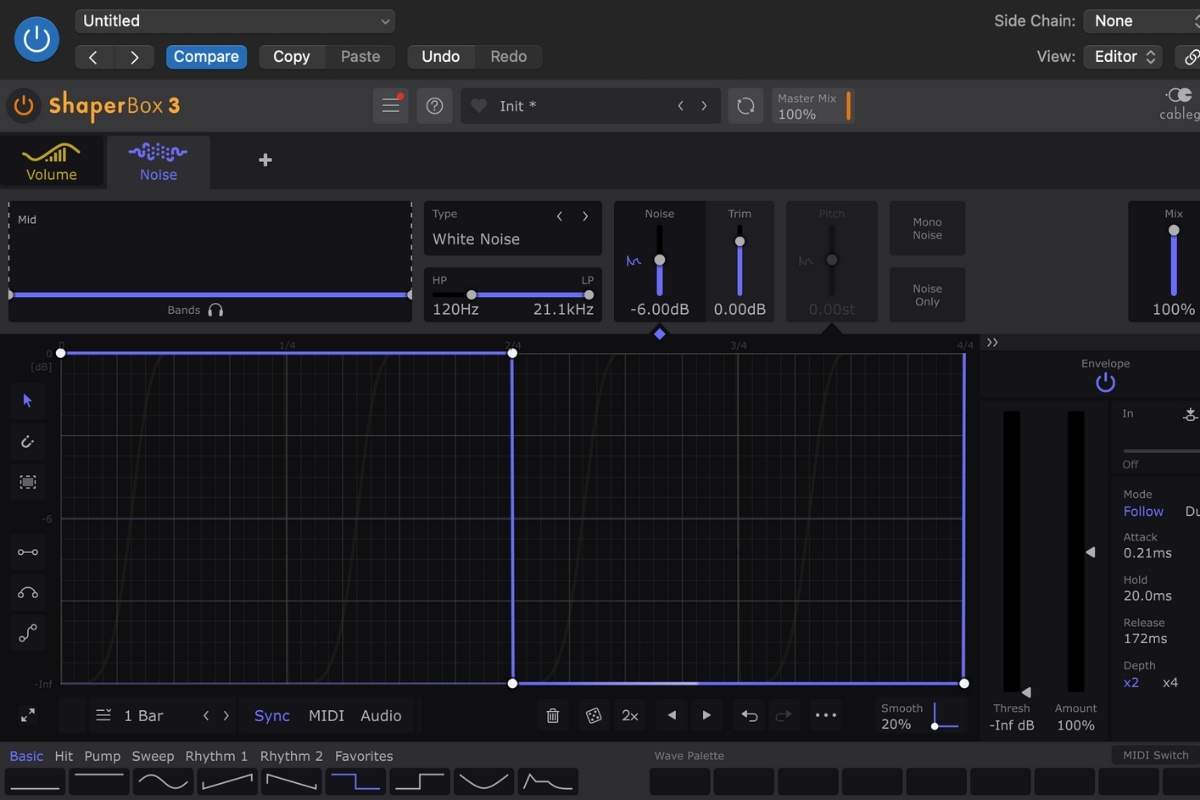Select MIDI trigger mode
The height and width of the screenshot is (800, 1200).
pyautogui.click(x=326, y=716)
